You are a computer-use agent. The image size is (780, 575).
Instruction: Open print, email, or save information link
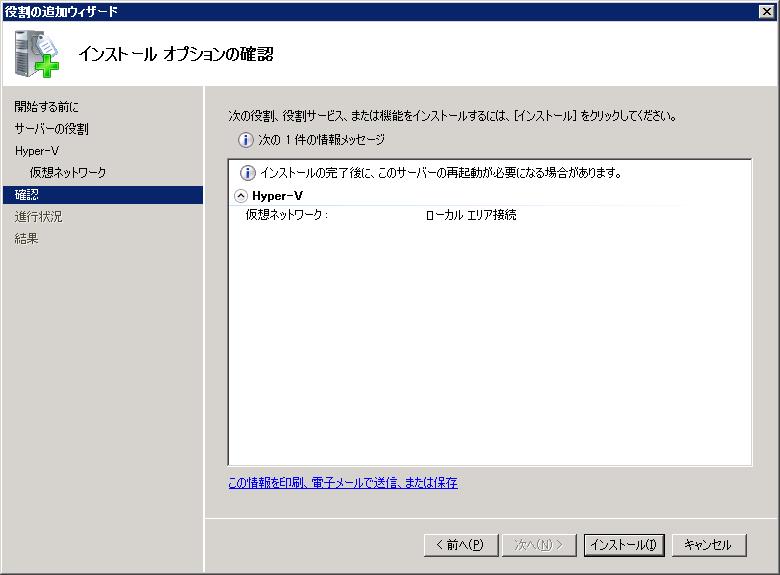point(343,482)
